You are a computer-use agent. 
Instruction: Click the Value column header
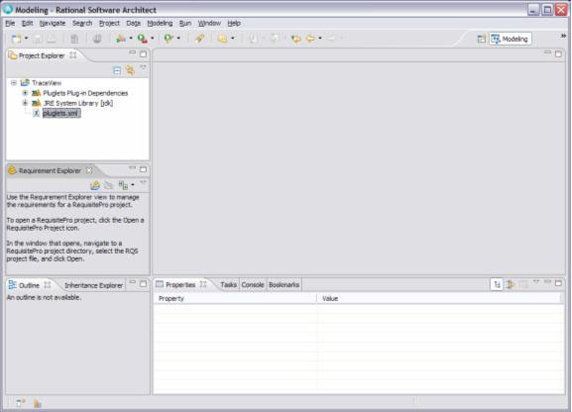[439, 299]
